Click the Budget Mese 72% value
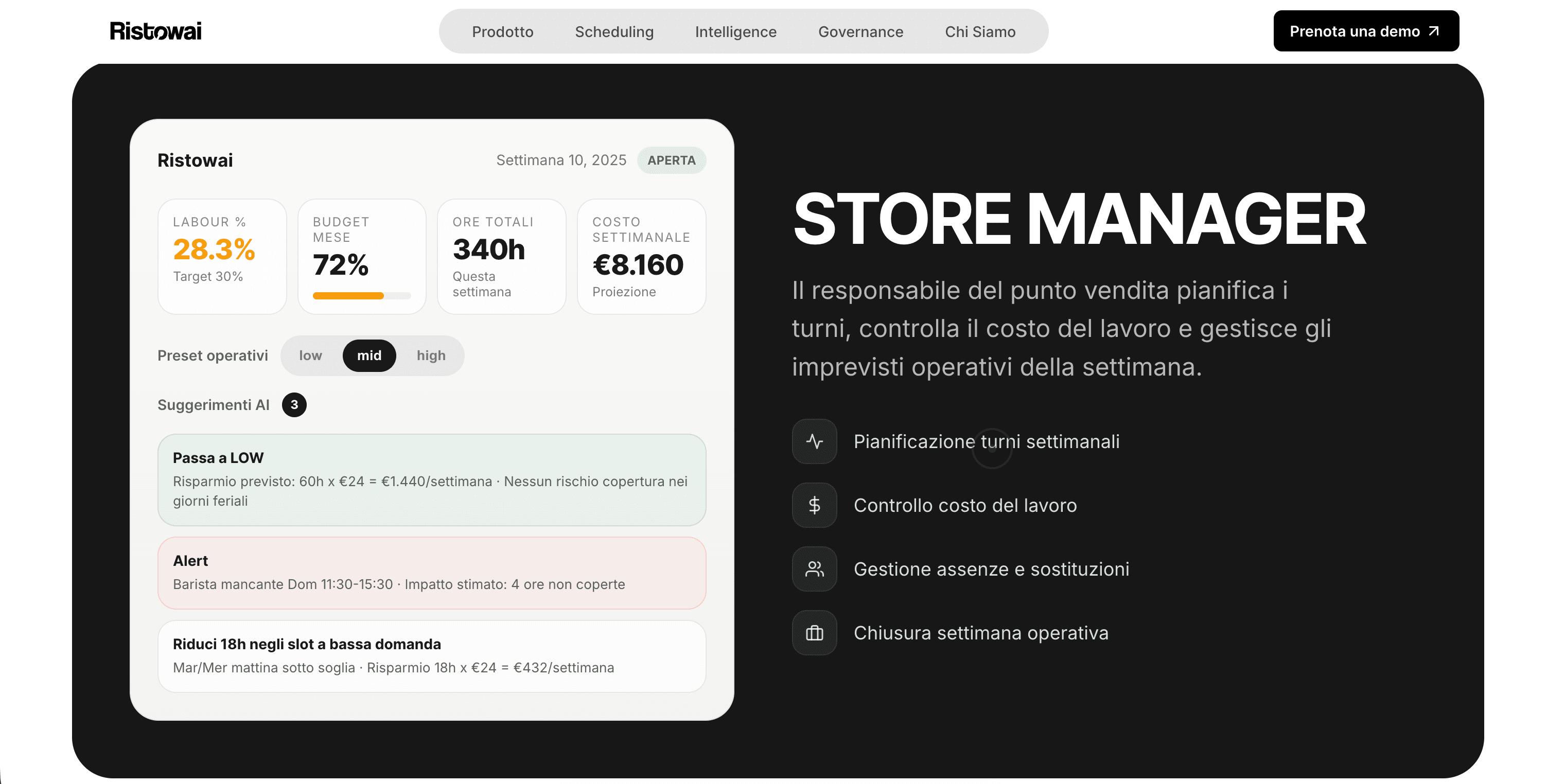This screenshot has width=1547, height=784. tap(340, 265)
